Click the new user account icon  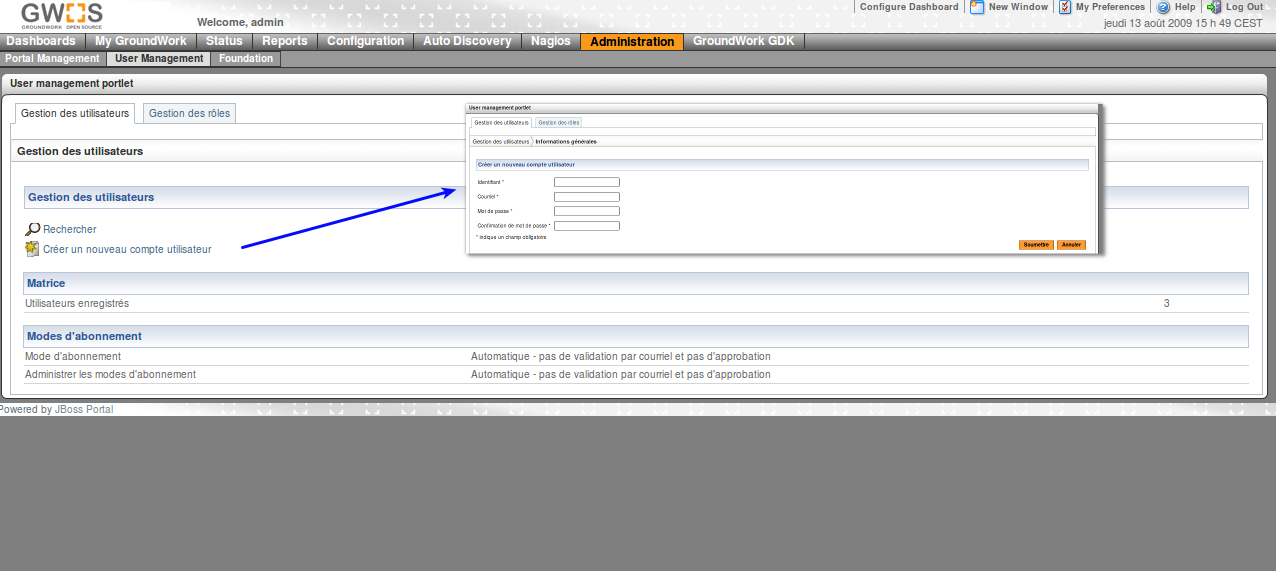tap(32, 249)
